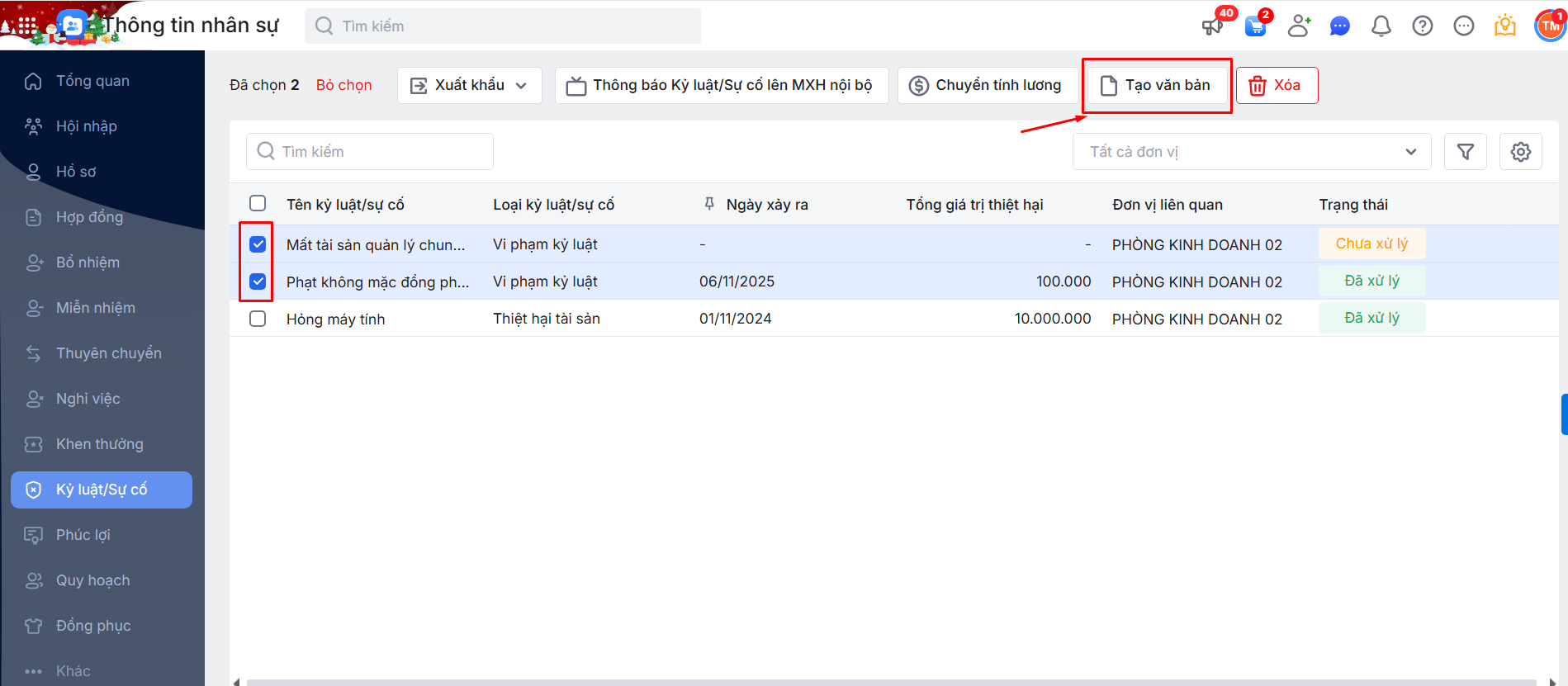Navigate to Hợp đồng section
Viewport: 1568px width, 686px height.
102,217
